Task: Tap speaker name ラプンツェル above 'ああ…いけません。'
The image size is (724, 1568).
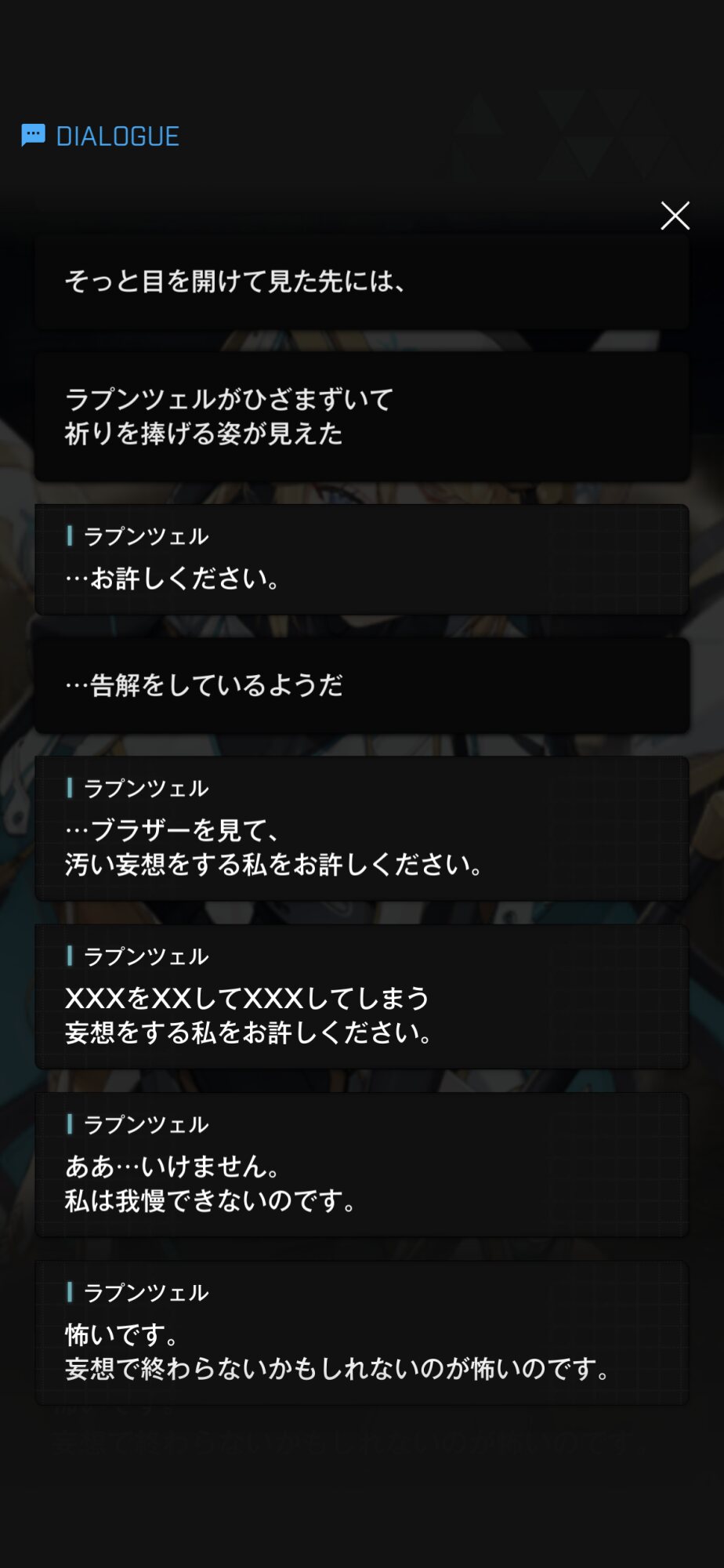Action: coord(146,1124)
